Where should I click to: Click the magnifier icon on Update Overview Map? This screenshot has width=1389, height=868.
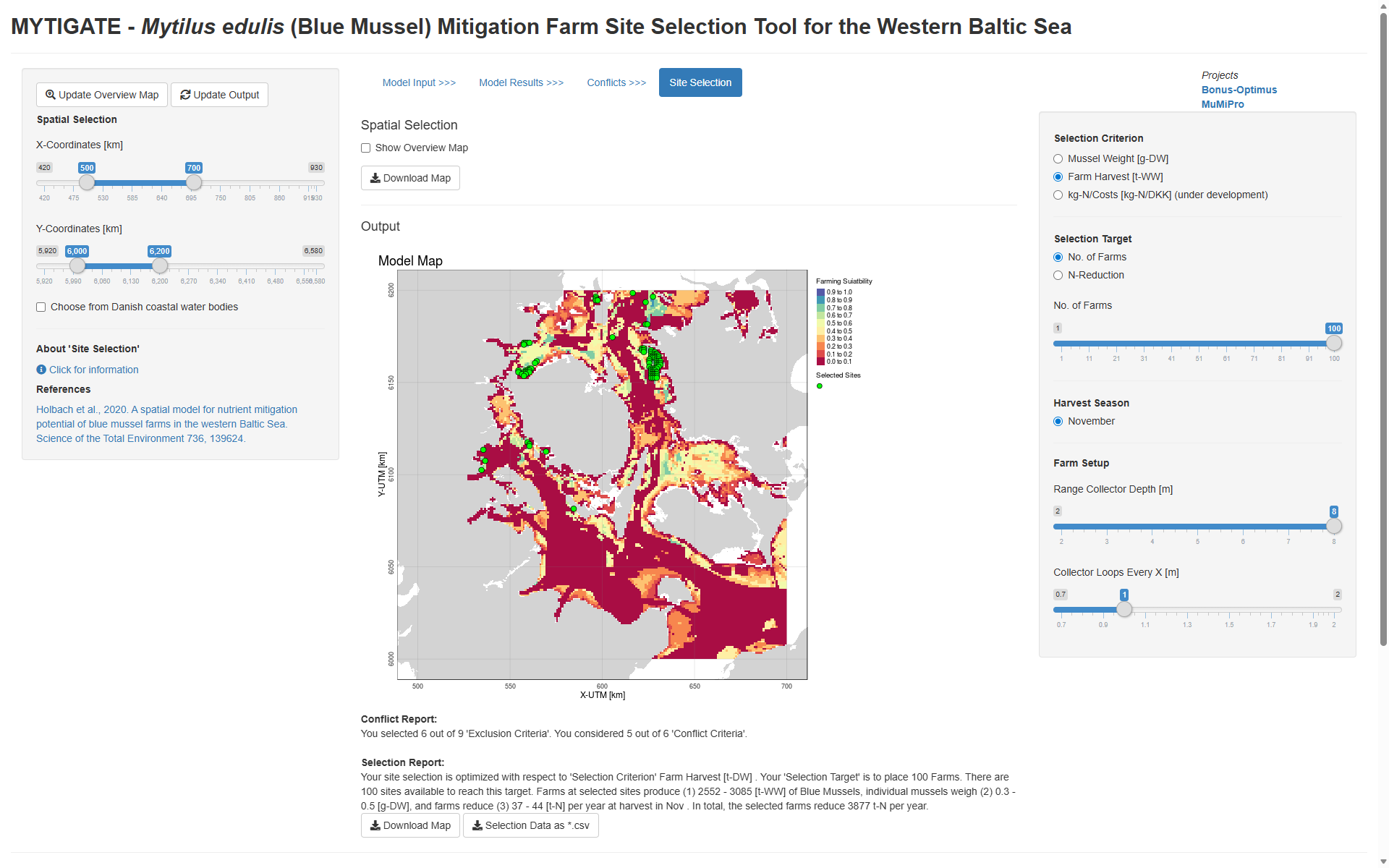[x=51, y=95]
